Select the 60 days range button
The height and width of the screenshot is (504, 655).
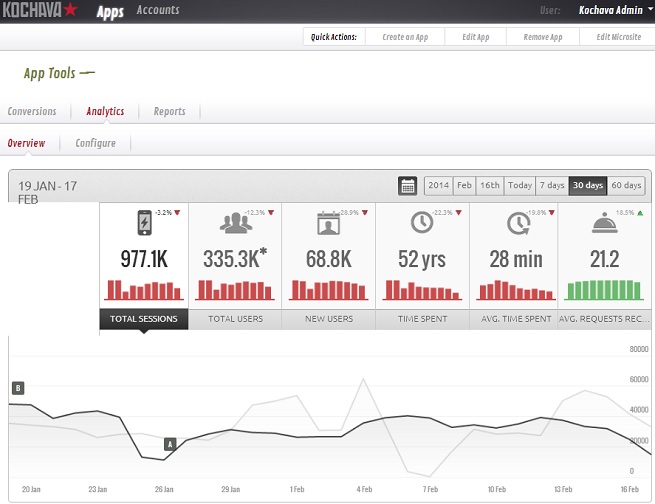[626, 185]
